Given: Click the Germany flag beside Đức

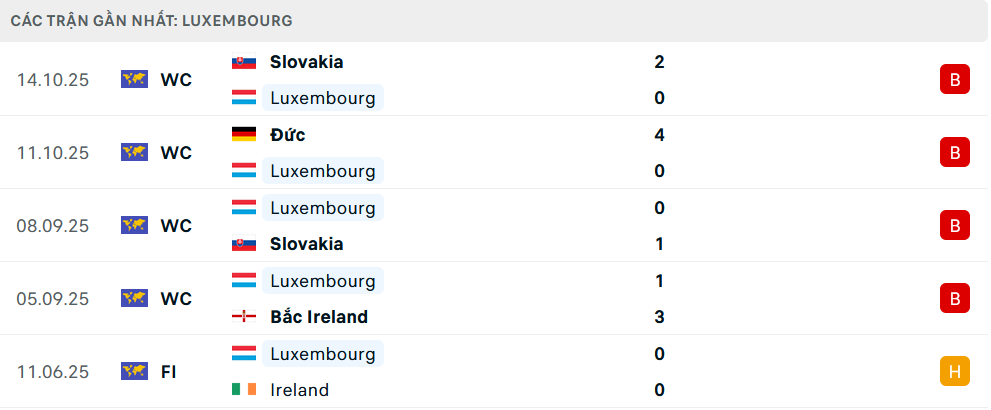Looking at the screenshot, I should (x=243, y=135).
